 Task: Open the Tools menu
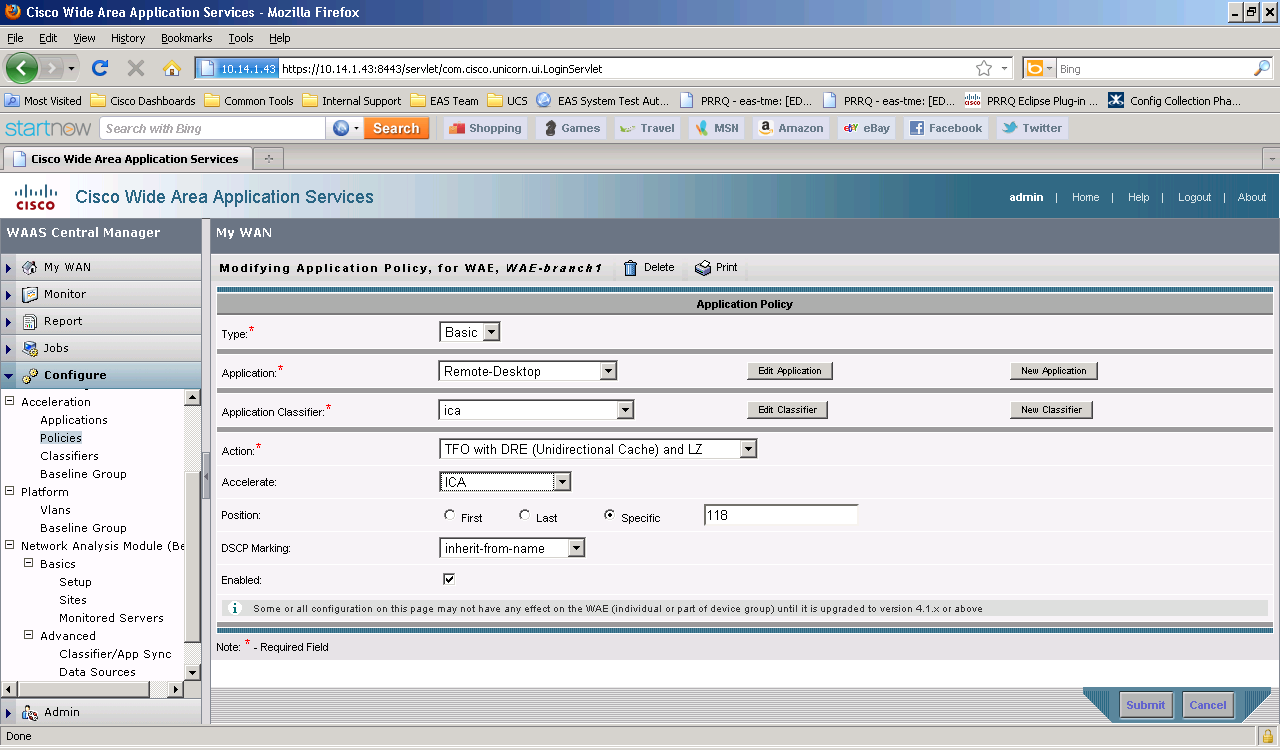pyautogui.click(x=241, y=38)
